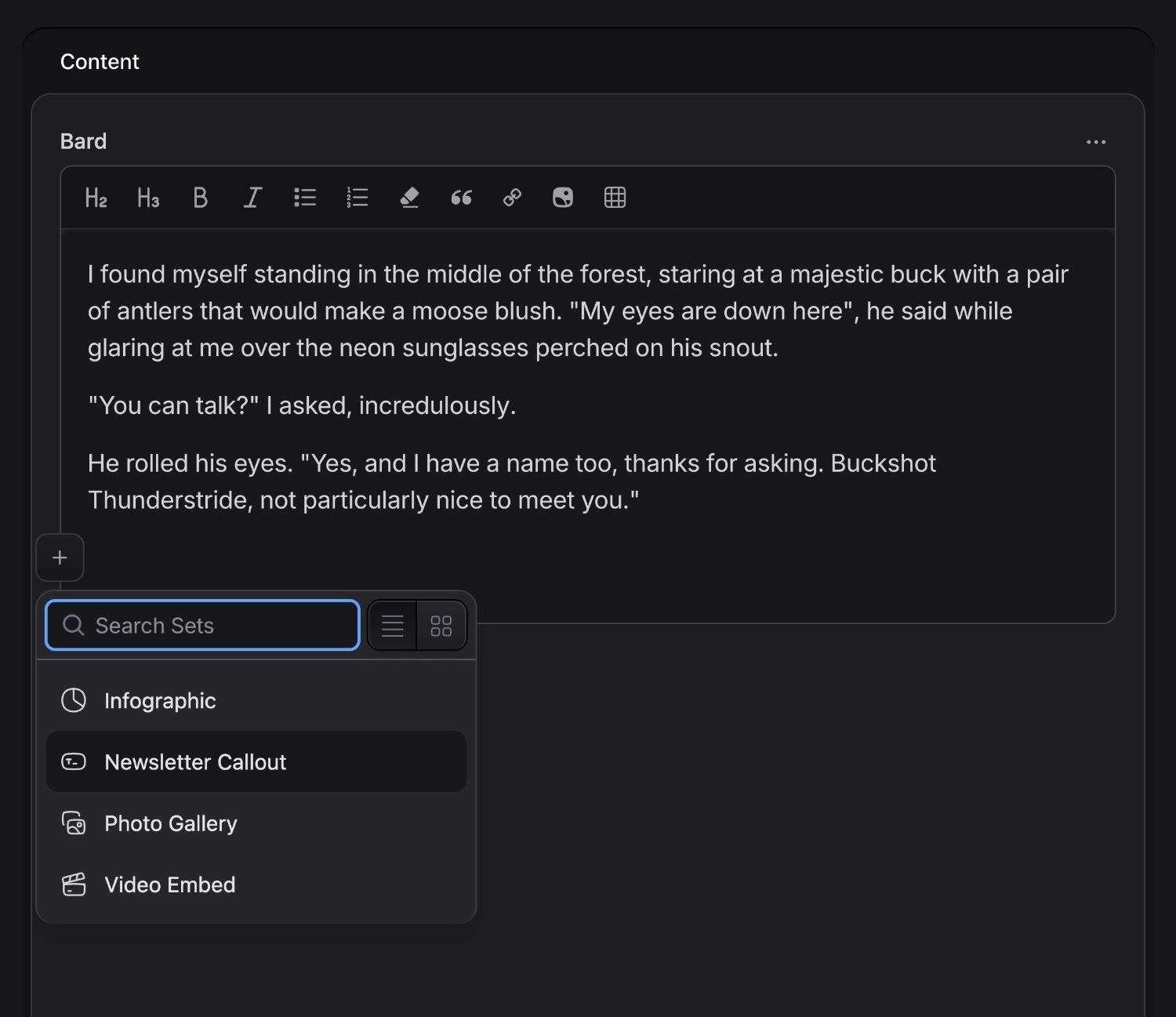Screen dimensions: 1176x1017
Task: Create a numbered list
Action: pos(357,197)
